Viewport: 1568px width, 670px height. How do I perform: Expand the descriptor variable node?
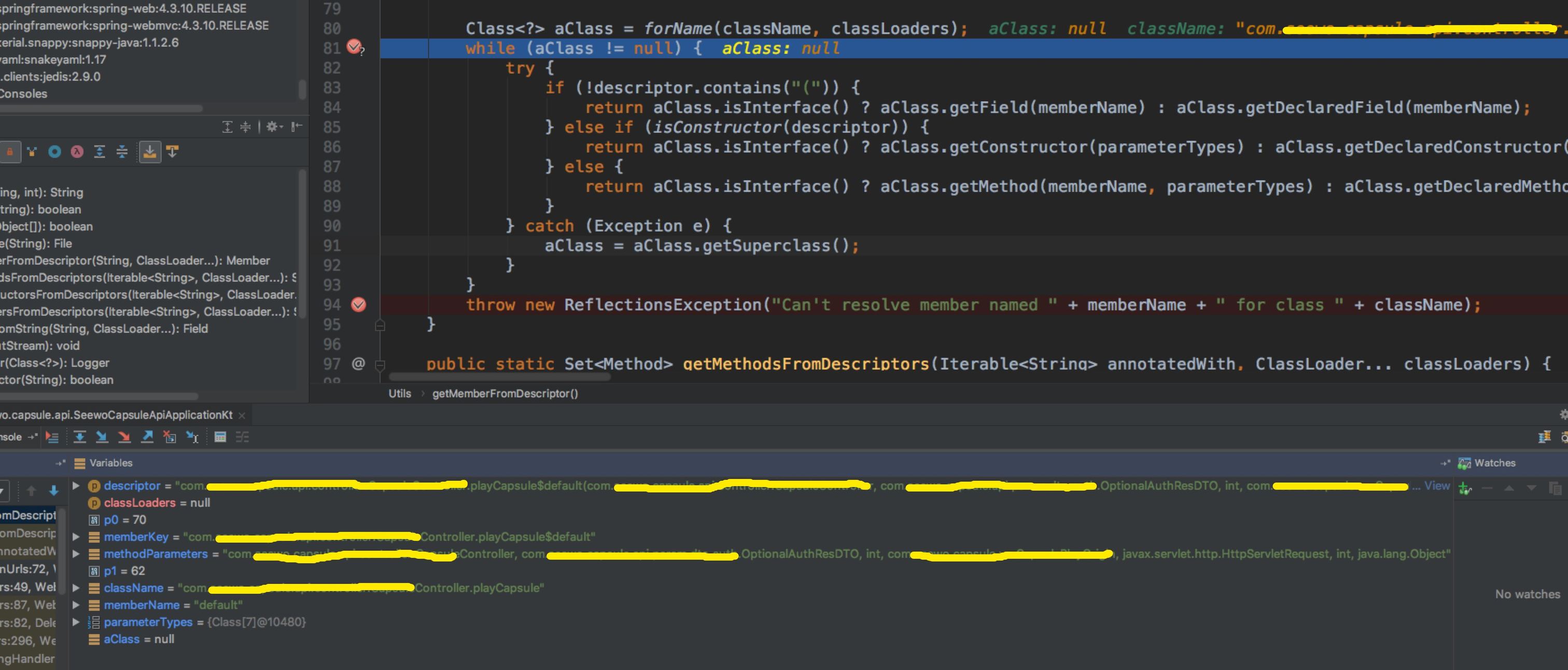pos(76,486)
